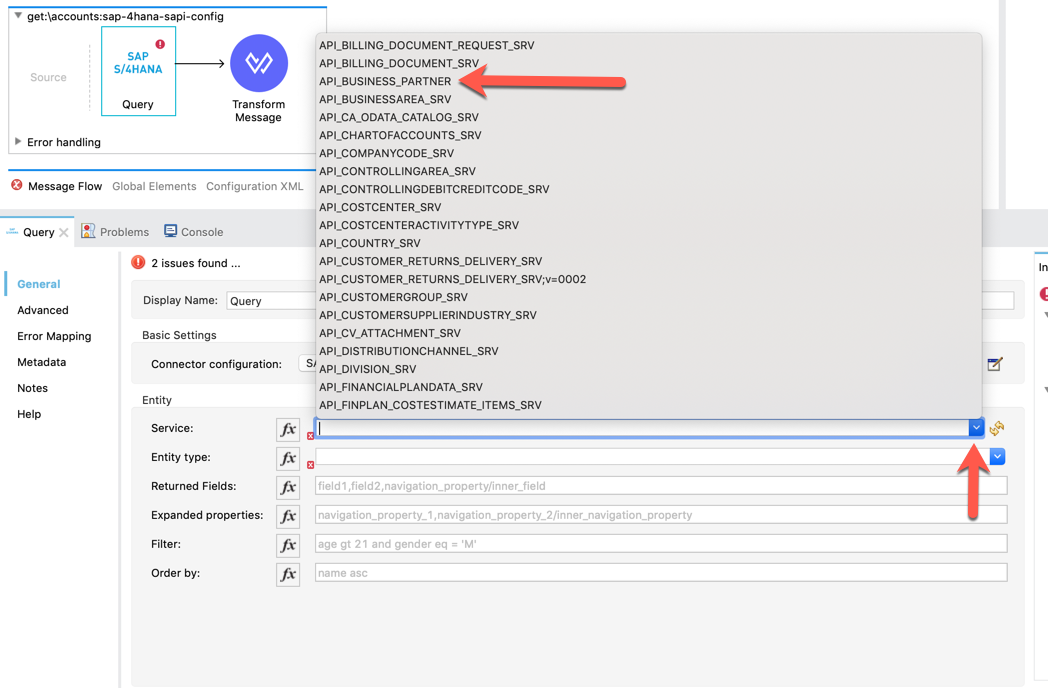
Task: Click the SAP S/4HANA Query component
Action: coord(138,72)
